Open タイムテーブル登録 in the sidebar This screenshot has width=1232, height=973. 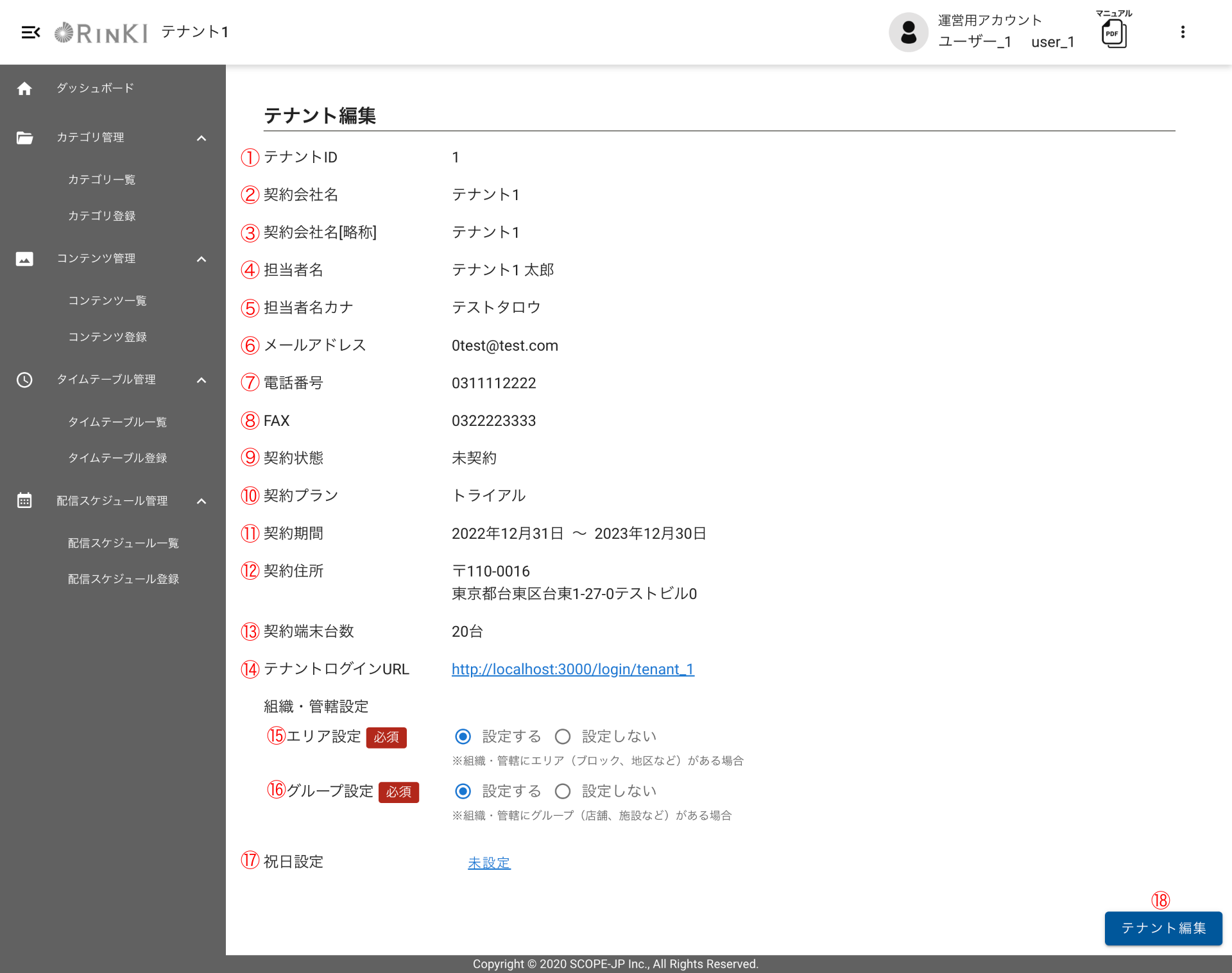click(117, 458)
